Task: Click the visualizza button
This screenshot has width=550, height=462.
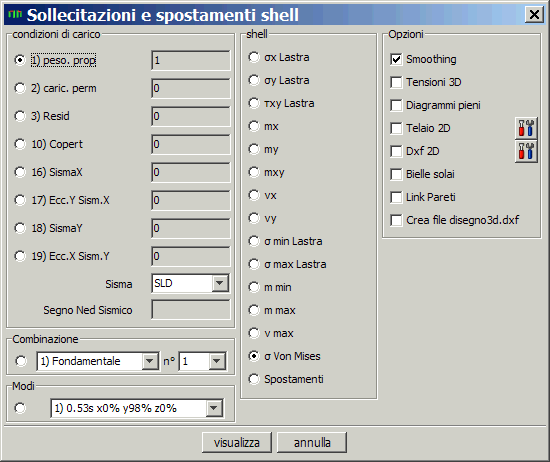Action: tap(237, 443)
